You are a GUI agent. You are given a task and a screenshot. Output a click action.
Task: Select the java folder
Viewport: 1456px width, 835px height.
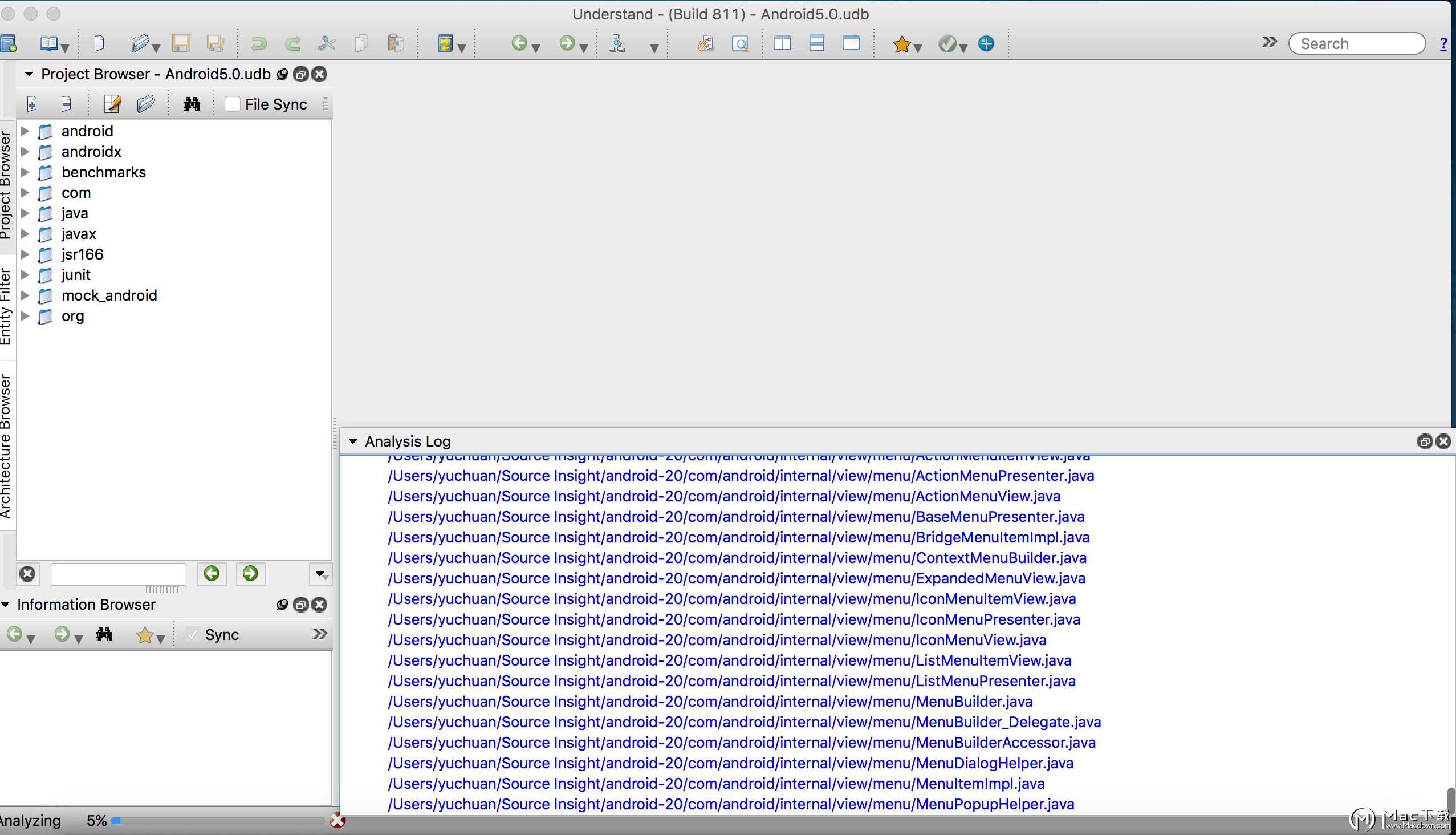pyautogui.click(x=75, y=213)
